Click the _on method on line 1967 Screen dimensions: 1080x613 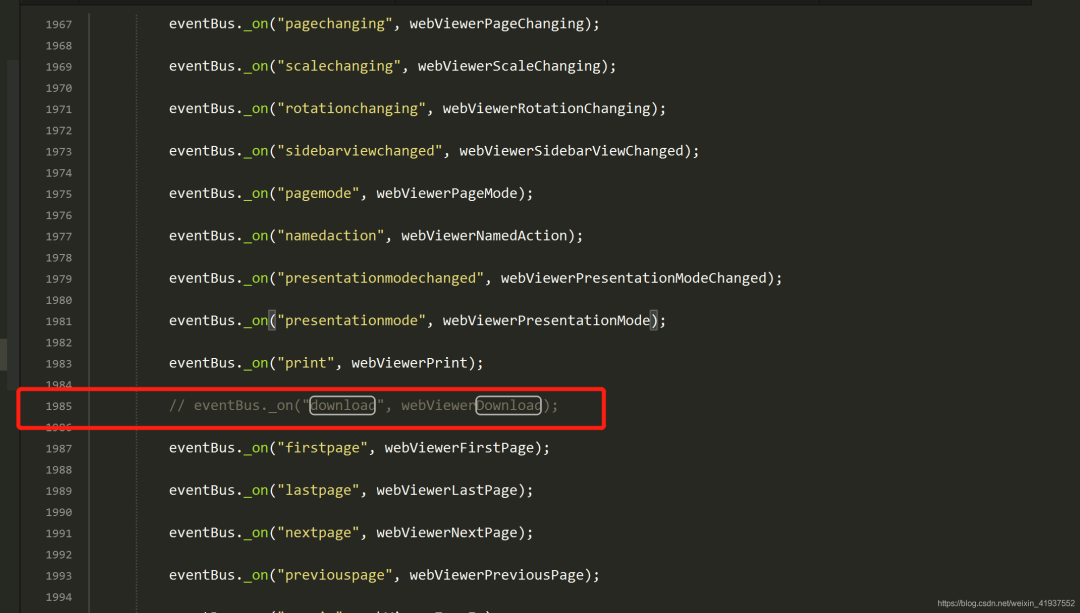[x=256, y=24]
